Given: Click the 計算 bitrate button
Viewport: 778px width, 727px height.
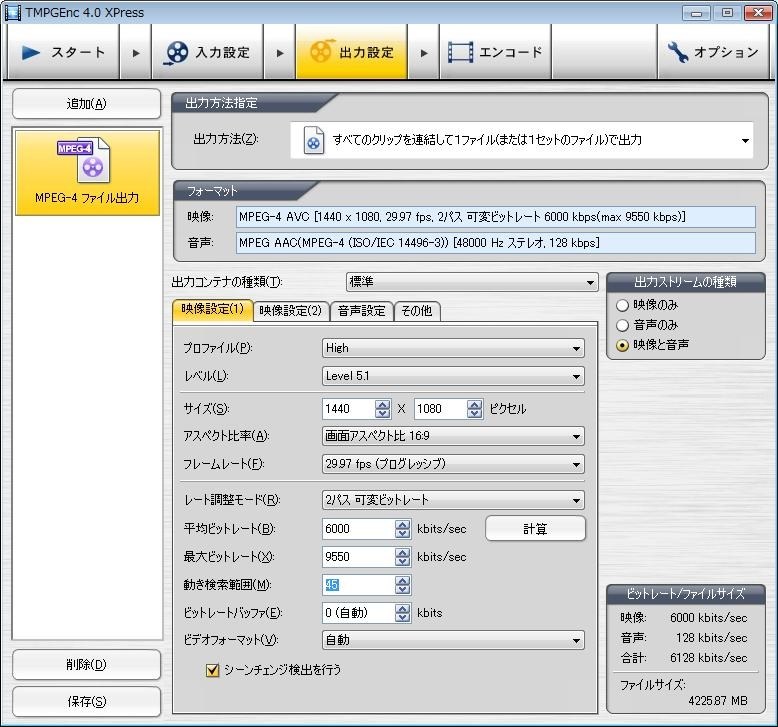Looking at the screenshot, I should coord(535,529).
